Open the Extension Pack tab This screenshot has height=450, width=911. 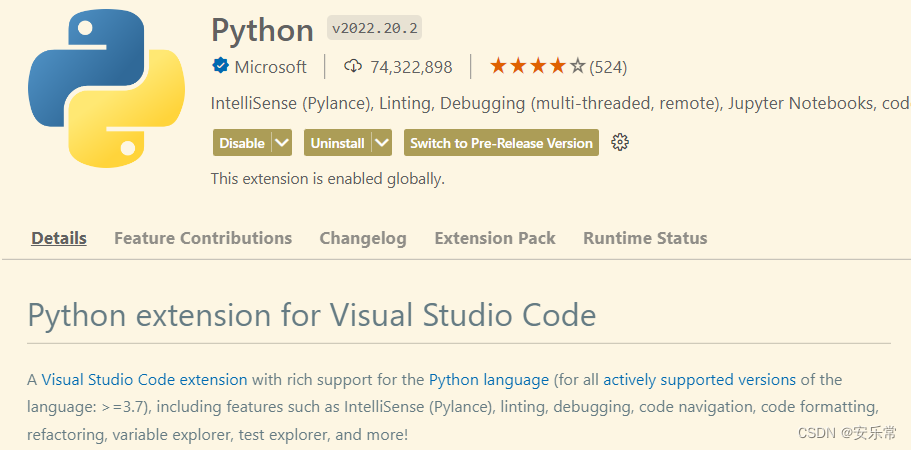click(495, 238)
